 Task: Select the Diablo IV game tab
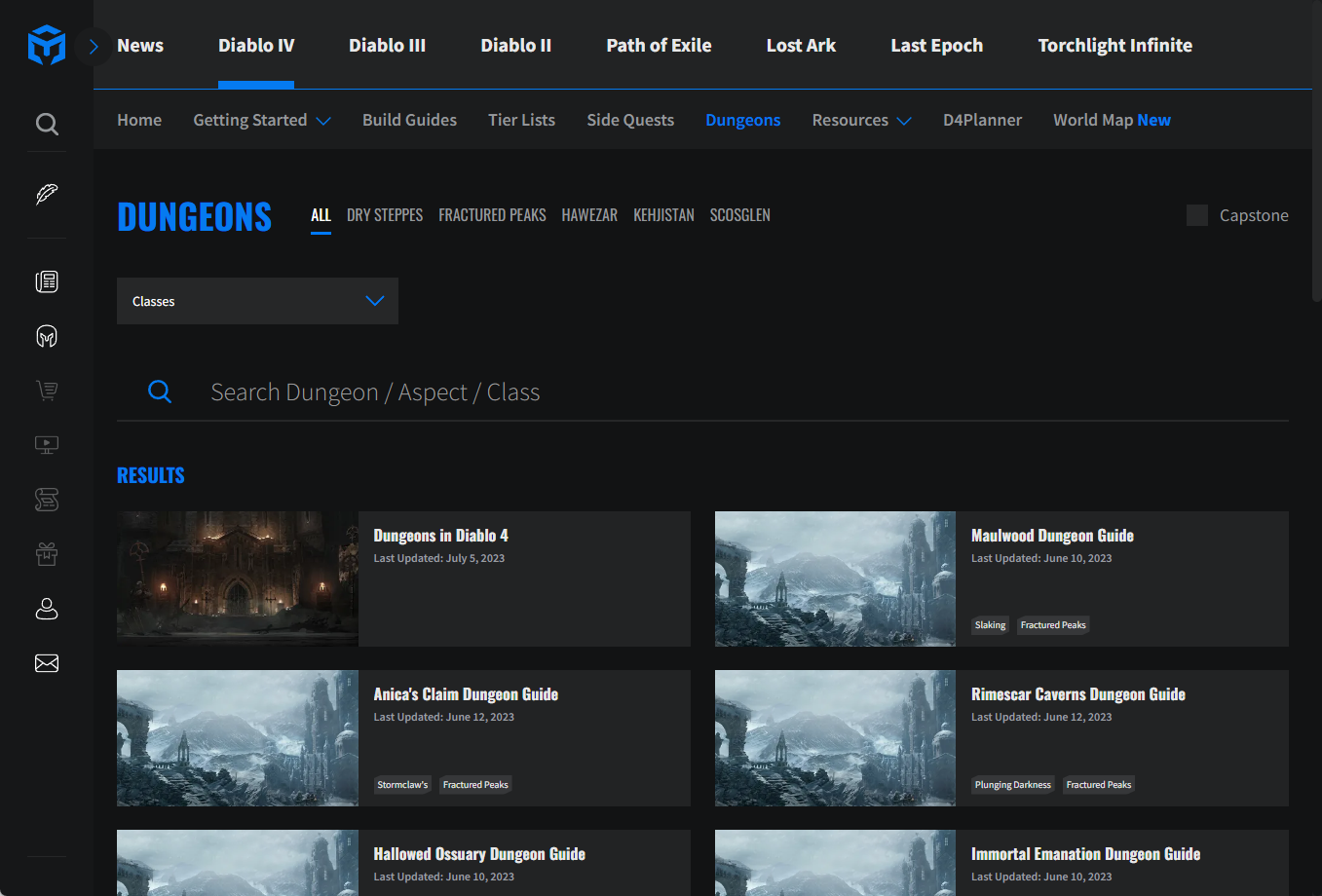coord(256,46)
